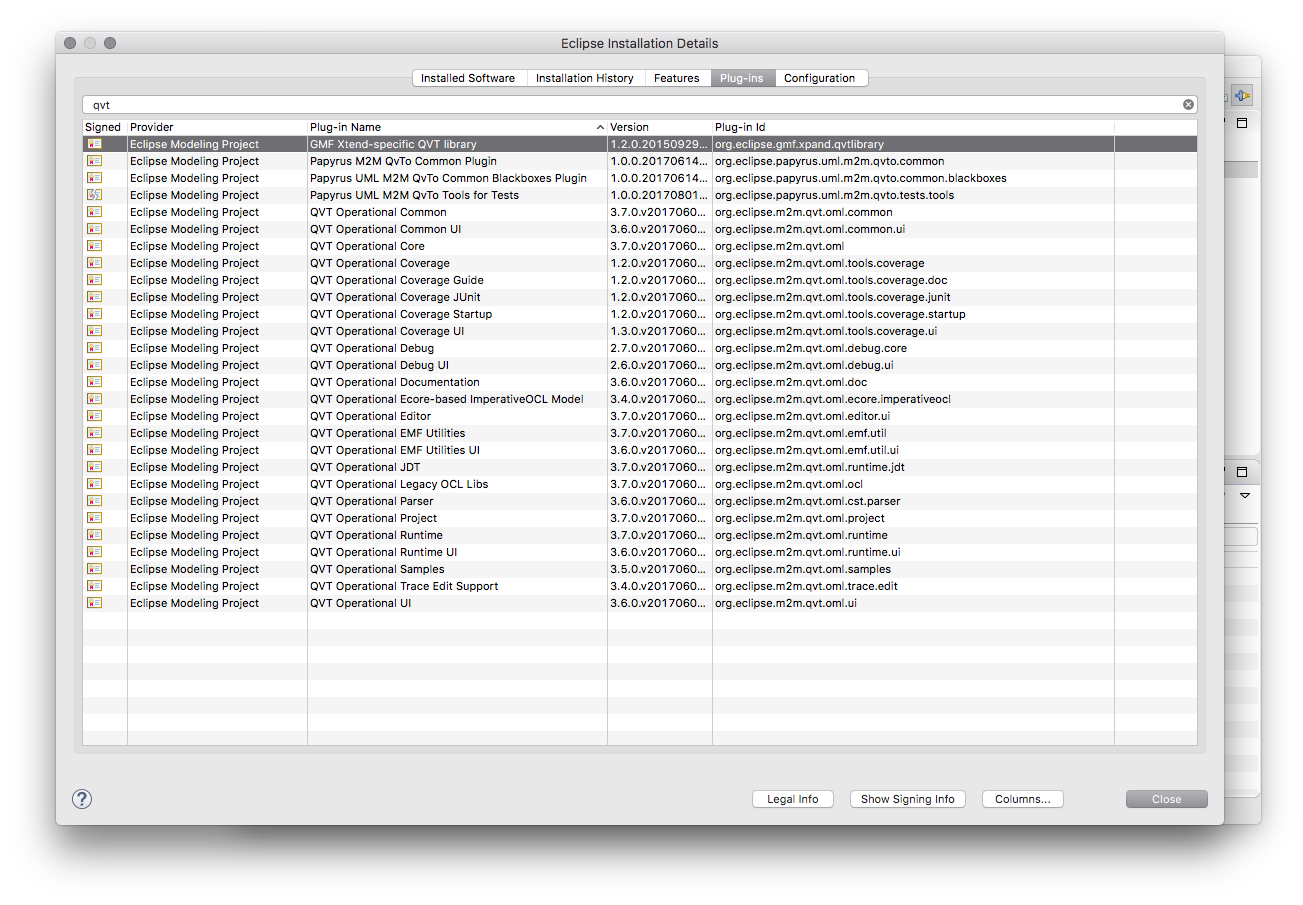Click Show Signing Info button
This screenshot has width=1303, height=905.
click(908, 799)
